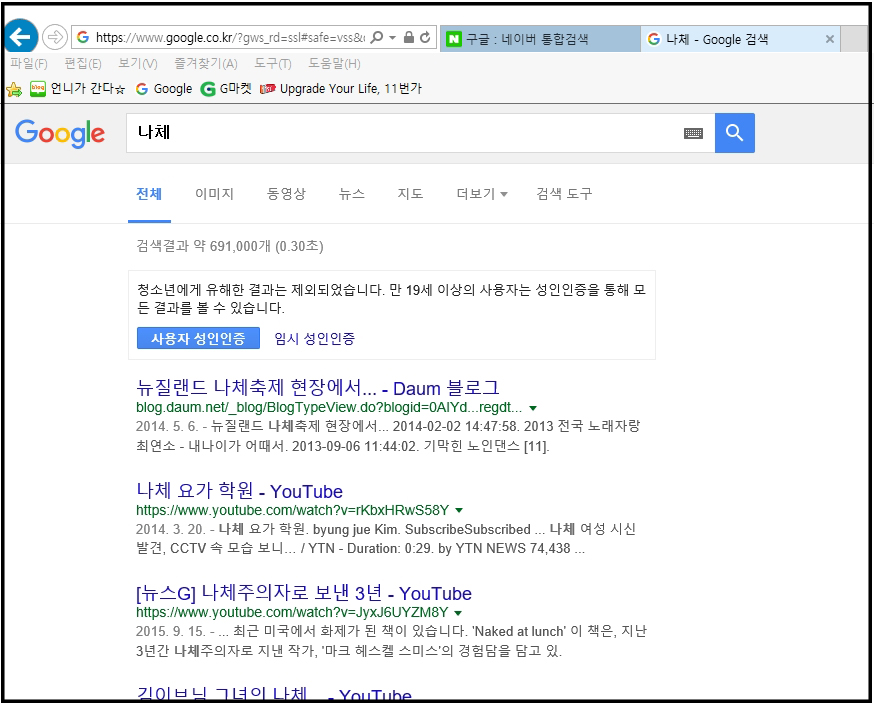Click the padlock security icon
Image resolution: width=874 pixels, height=703 pixels.
[409, 37]
